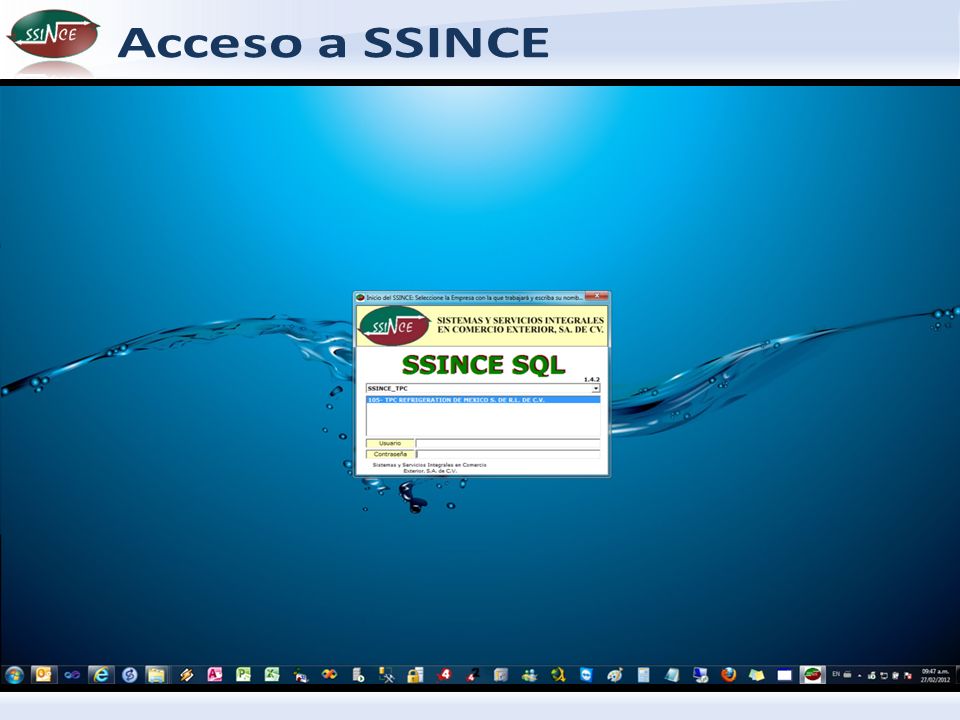Show hidden system tray icons arrow
Image resolution: width=960 pixels, height=720 pixels.
(859, 675)
